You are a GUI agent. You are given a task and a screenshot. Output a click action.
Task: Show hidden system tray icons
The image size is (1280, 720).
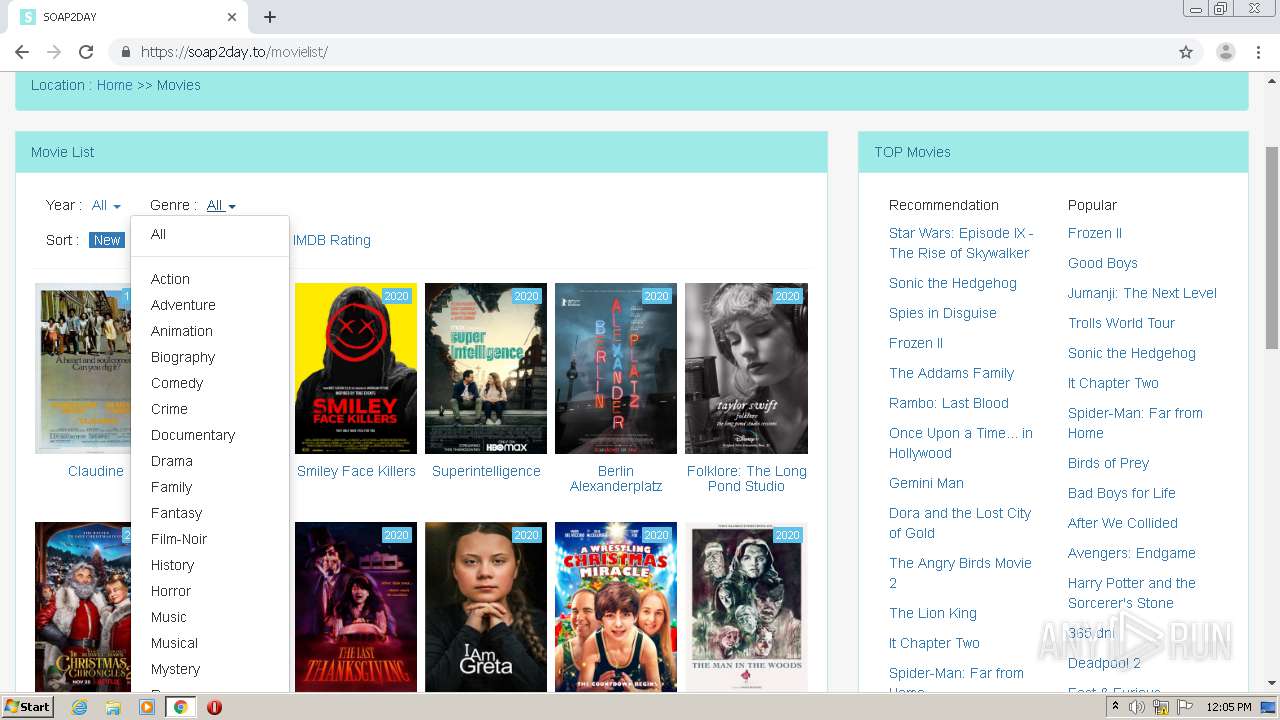(1116, 707)
